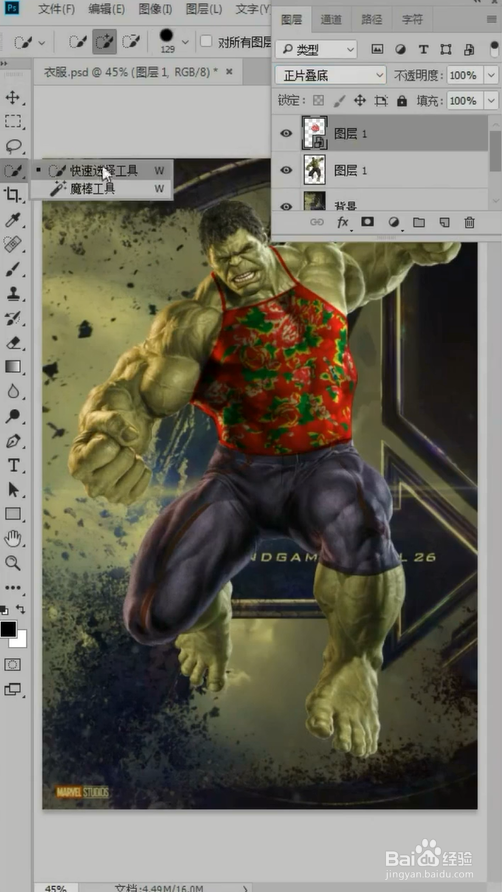This screenshot has height=892, width=502.
Task: Select the Gradient tool
Action: coord(13,367)
